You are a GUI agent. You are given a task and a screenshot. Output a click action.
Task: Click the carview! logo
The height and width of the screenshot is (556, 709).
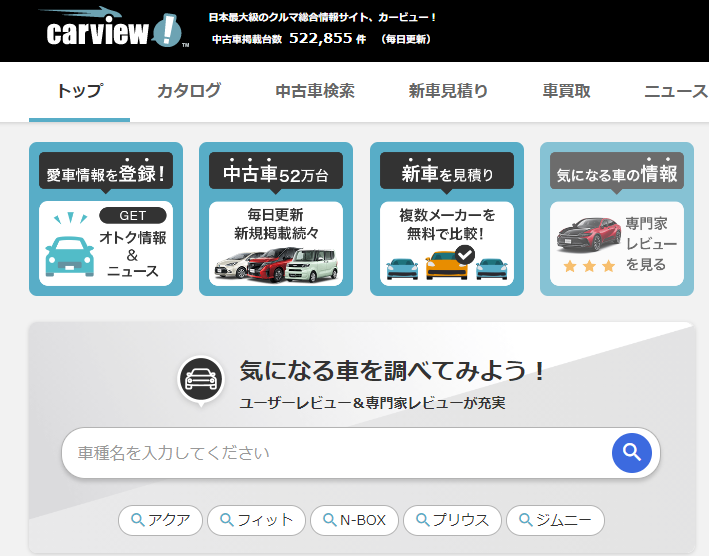point(114,28)
